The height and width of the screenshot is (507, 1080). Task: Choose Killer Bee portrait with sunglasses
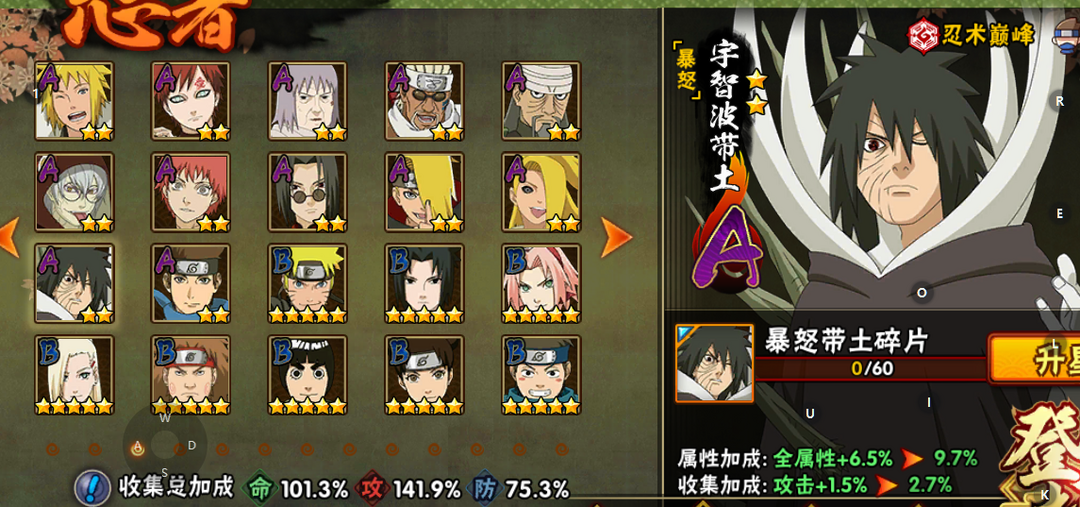coord(424,101)
